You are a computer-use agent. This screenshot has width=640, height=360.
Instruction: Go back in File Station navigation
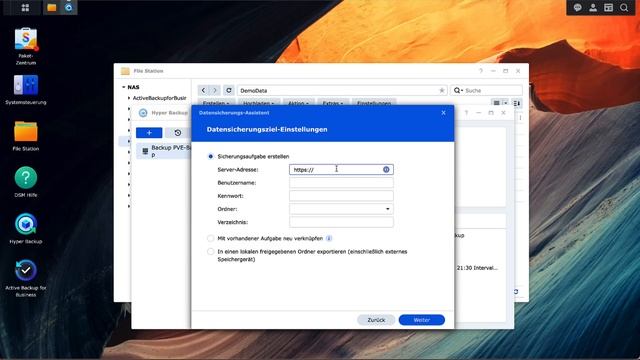203,90
